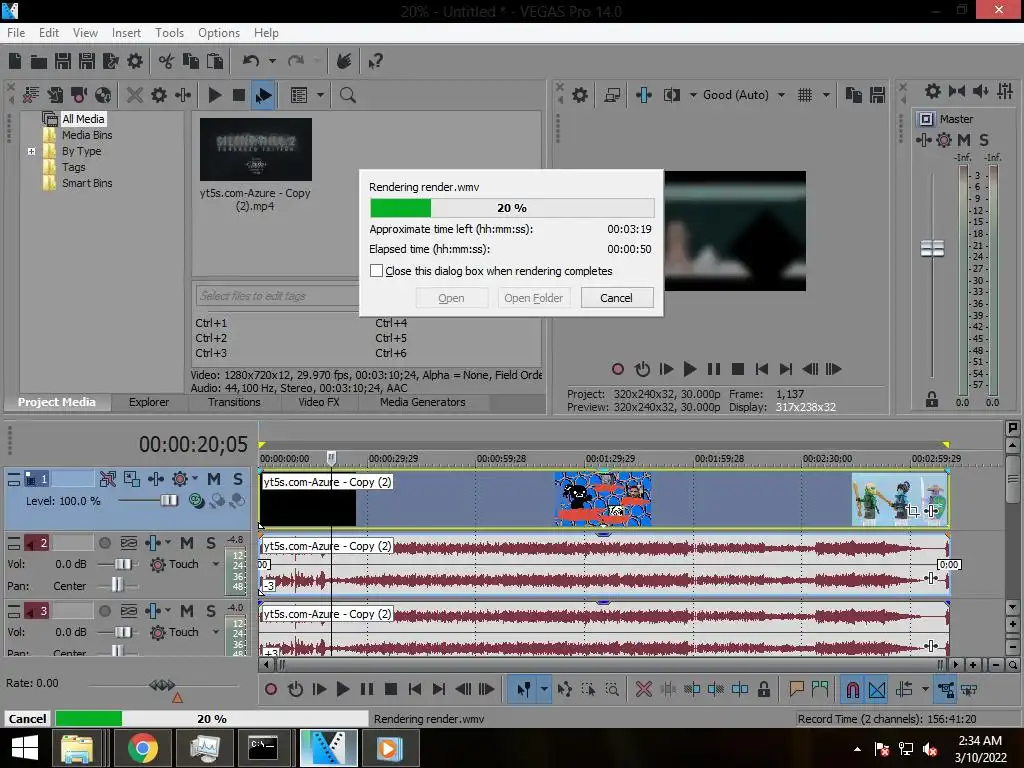Viewport: 1024px width, 768px height.
Task: Select the Smart Bins folder
Action: [x=87, y=184]
